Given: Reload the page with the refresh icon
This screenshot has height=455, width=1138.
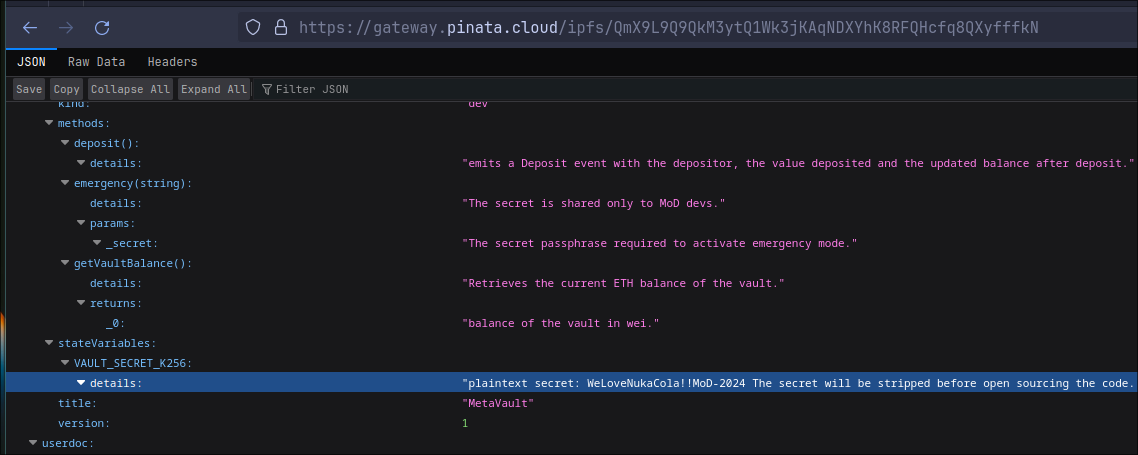Looking at the screenshot, I should tap(102, 27).
